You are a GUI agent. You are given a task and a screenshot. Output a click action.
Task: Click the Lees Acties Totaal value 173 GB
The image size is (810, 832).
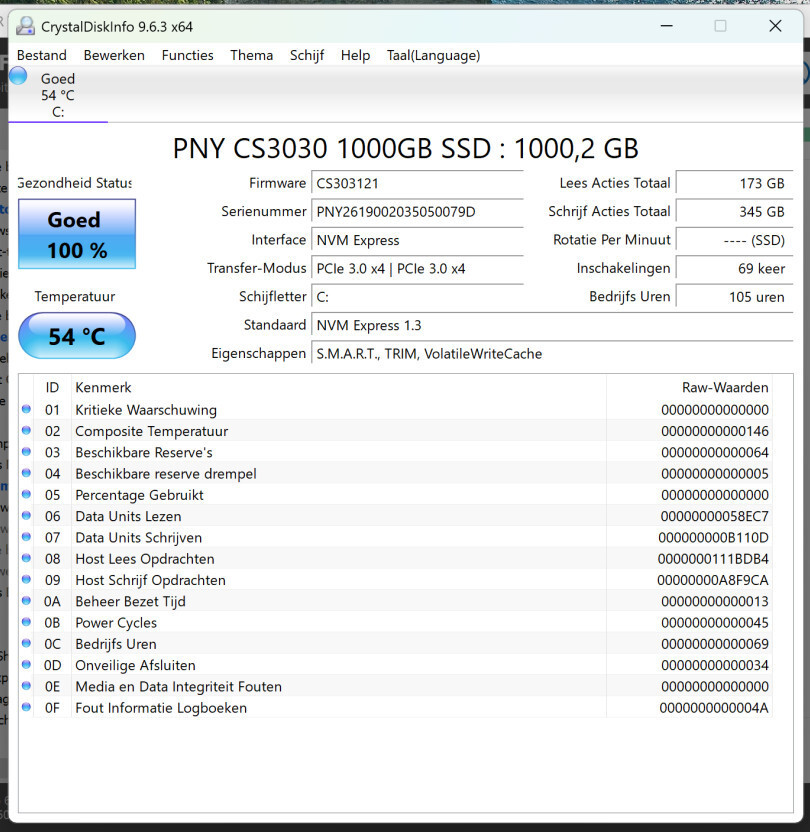[735, 184]
